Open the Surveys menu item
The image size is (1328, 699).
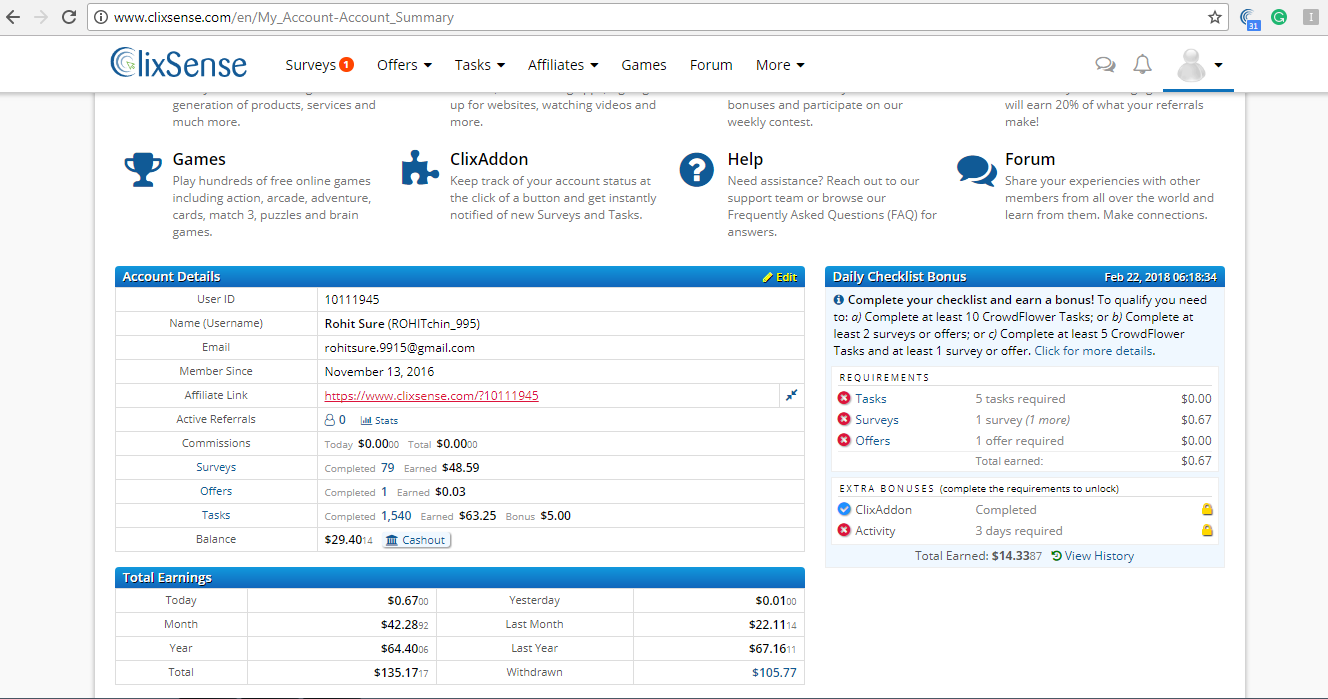click(318, 65)
